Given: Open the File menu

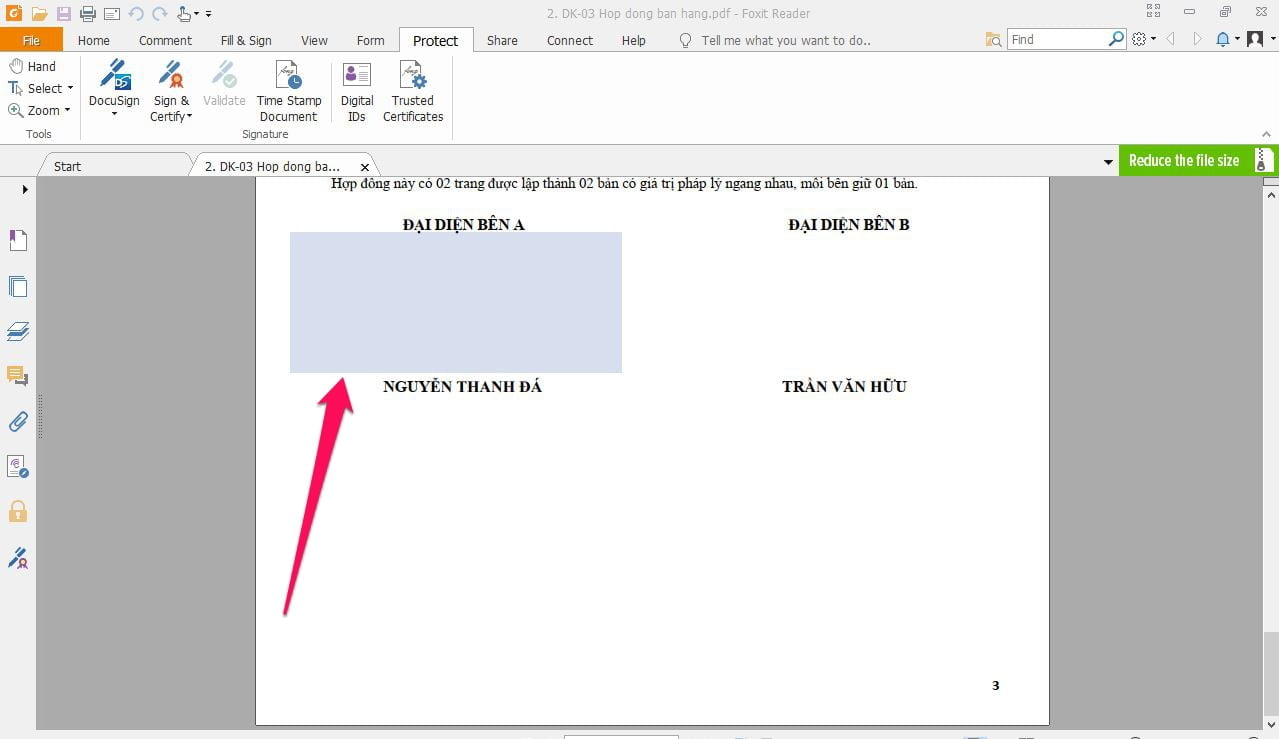Looking at the screenshot, I should (31, 39).
